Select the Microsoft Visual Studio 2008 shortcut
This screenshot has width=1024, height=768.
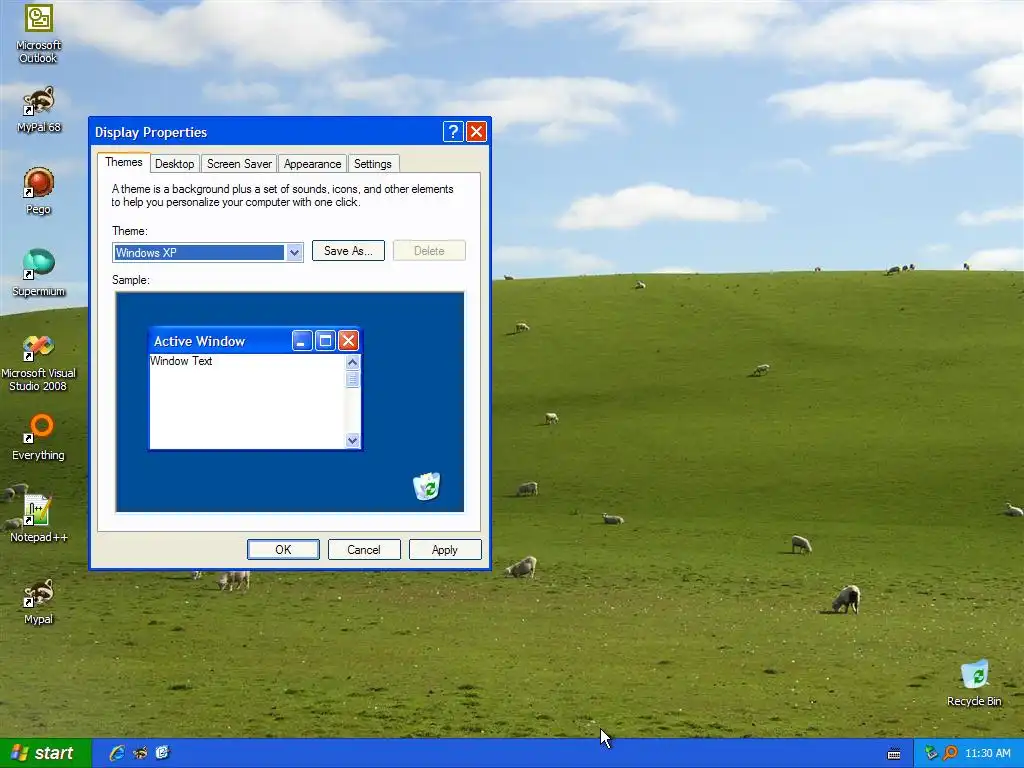pyautogui.click(x=39, y=363)
